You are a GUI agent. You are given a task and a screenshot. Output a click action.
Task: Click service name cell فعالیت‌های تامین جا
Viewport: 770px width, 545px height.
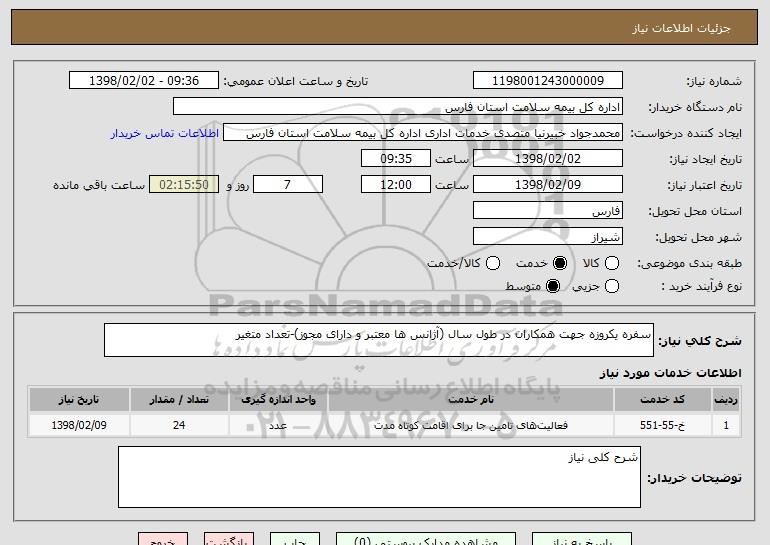[x=470, y=425]
